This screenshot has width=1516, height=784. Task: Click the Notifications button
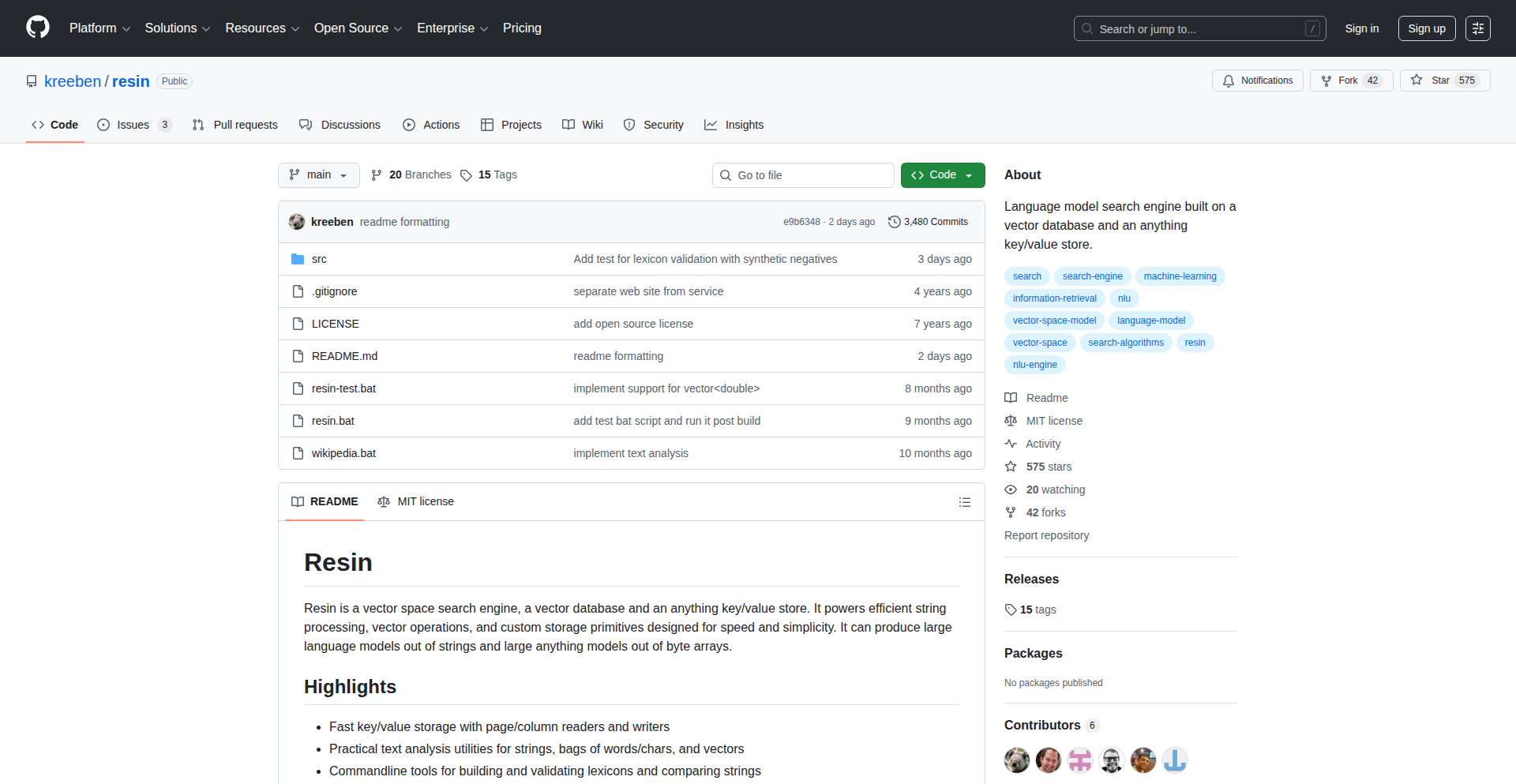(x=1258, y=81)
